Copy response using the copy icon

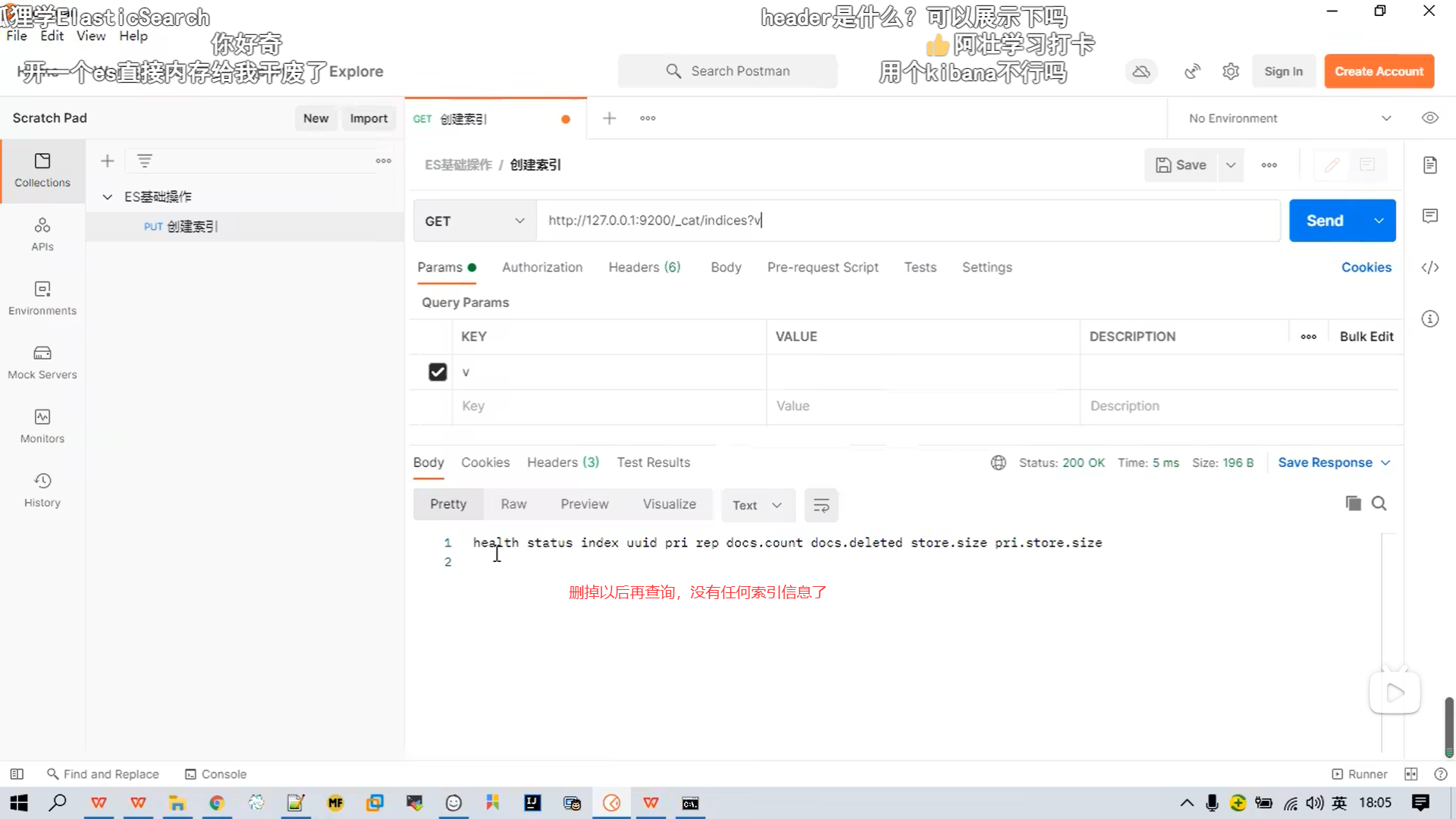pos(1353,504)
